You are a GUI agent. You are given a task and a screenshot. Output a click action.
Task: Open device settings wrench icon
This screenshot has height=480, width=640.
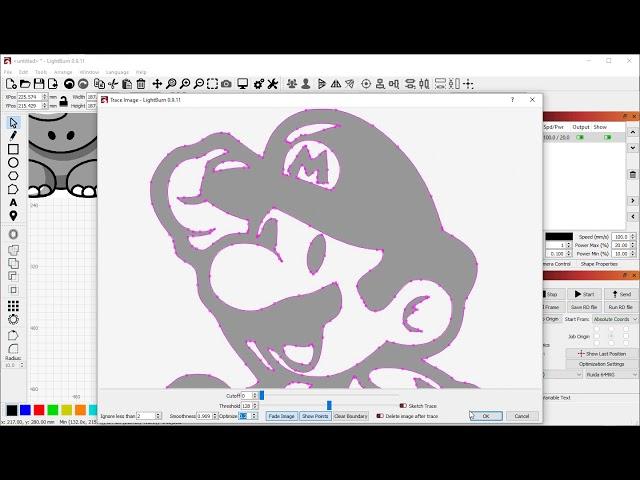click(x=273, y=84)
